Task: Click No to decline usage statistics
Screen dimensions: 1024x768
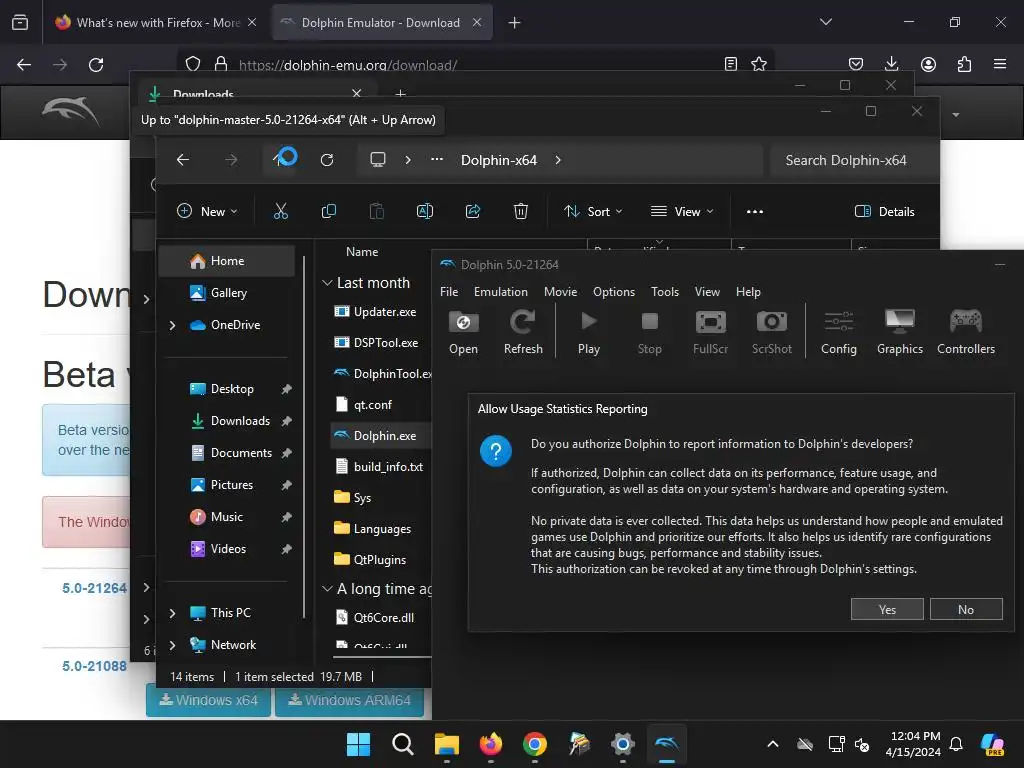Action: [966, 609]
